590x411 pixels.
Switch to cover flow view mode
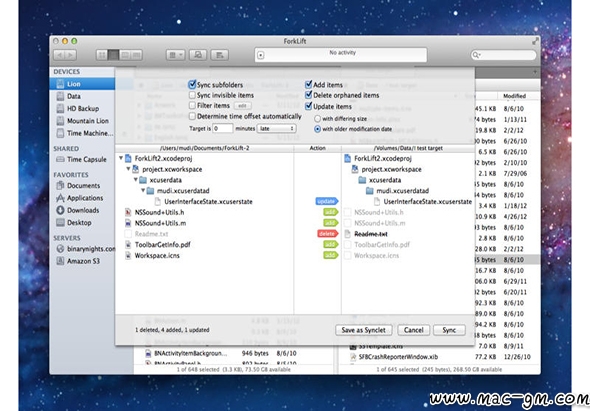tap(137, 55)
